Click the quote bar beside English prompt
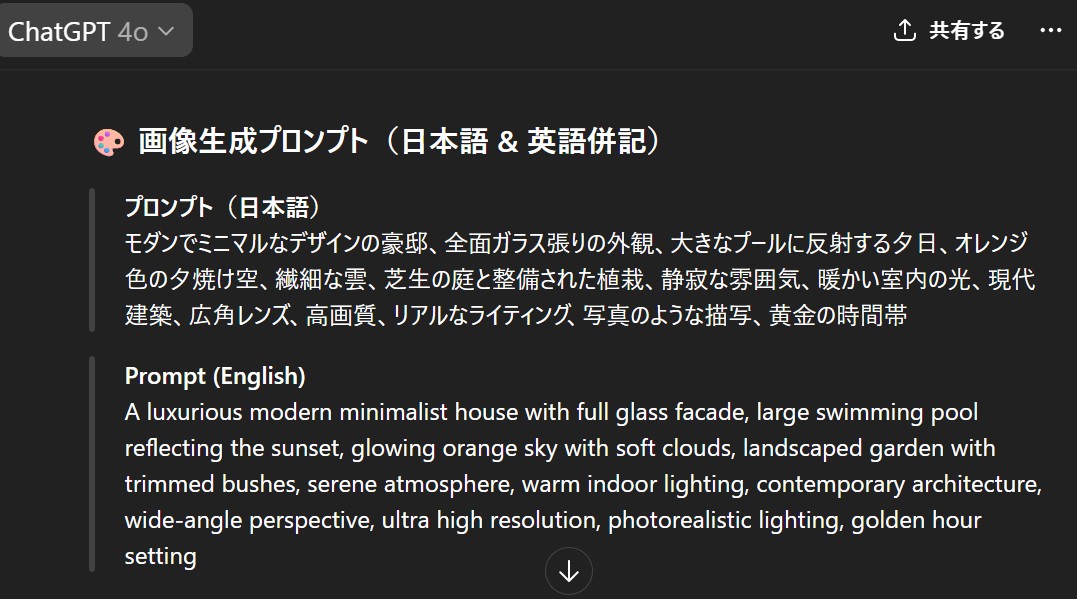1077x599 pixels. 92,464
